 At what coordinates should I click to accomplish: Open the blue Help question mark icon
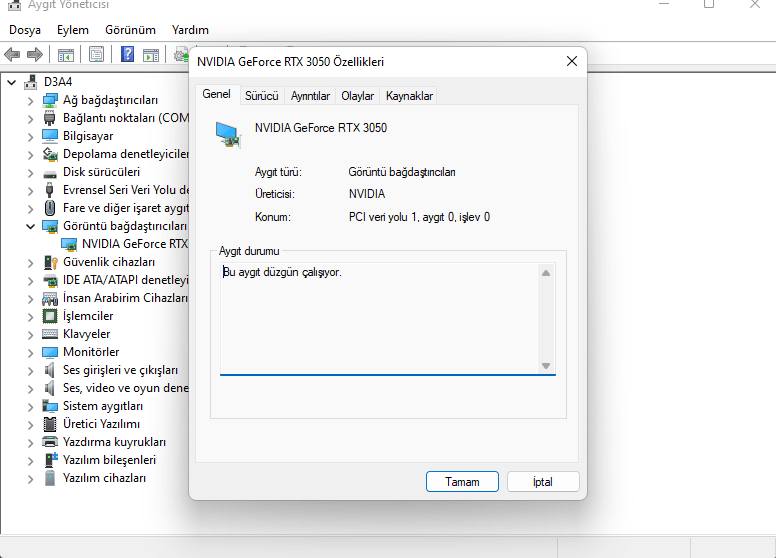click(128, 54)
